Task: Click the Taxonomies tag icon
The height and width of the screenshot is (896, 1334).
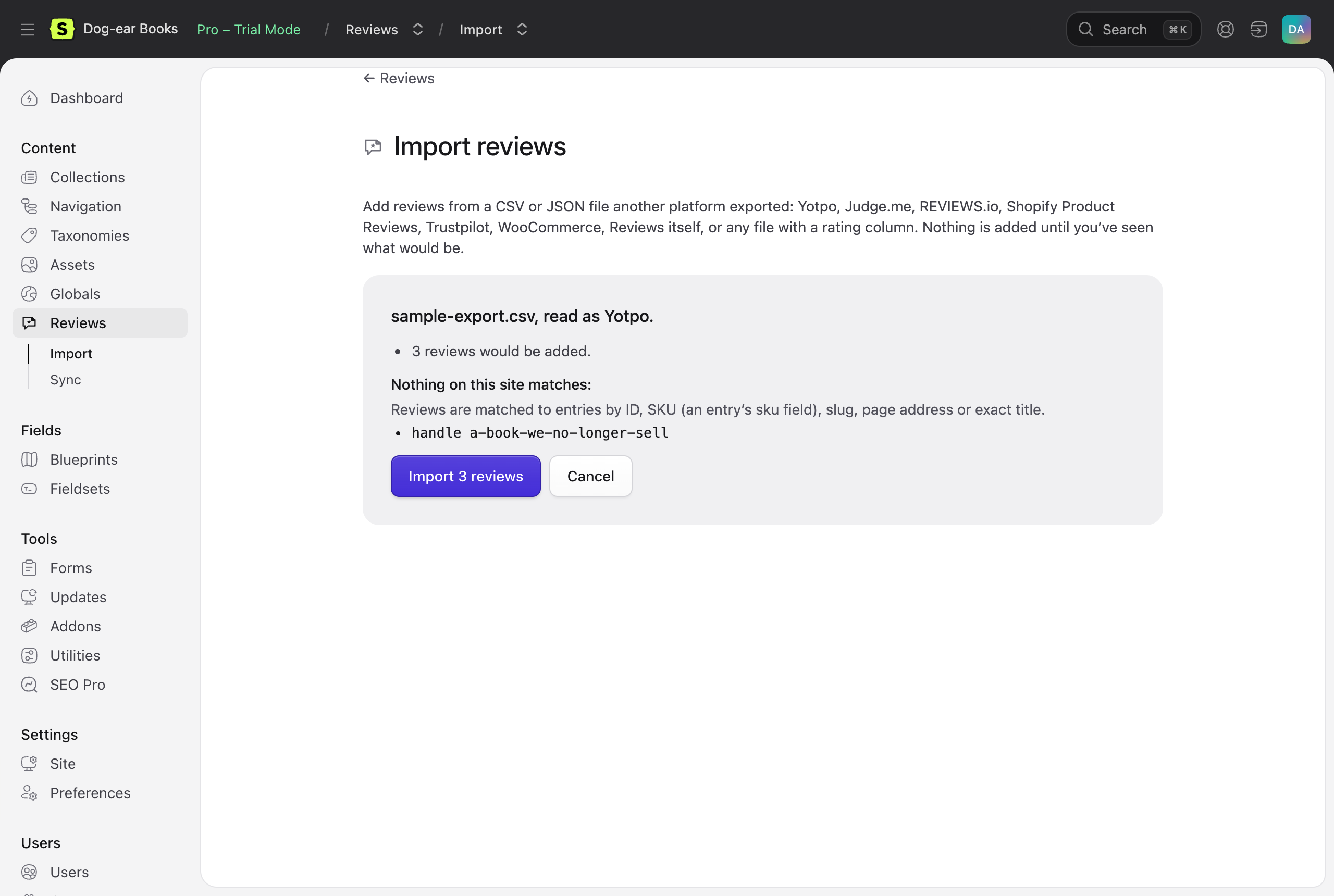Action: (29, 235)
